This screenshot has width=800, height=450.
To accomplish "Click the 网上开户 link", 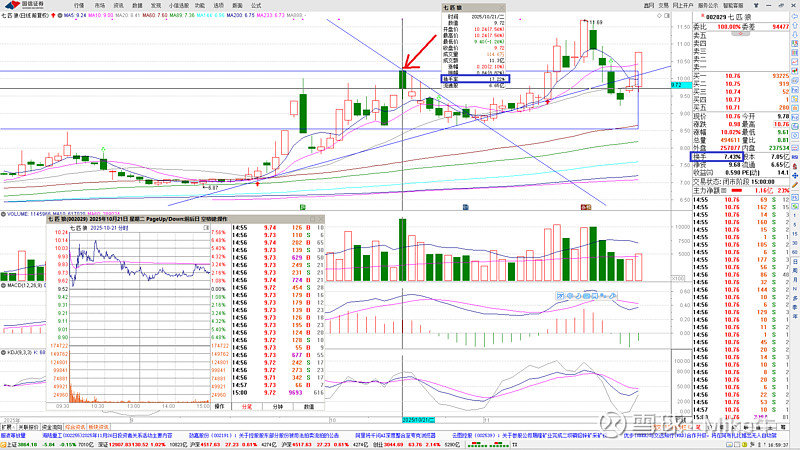I will pyautogui.click(x=683, y=5).
